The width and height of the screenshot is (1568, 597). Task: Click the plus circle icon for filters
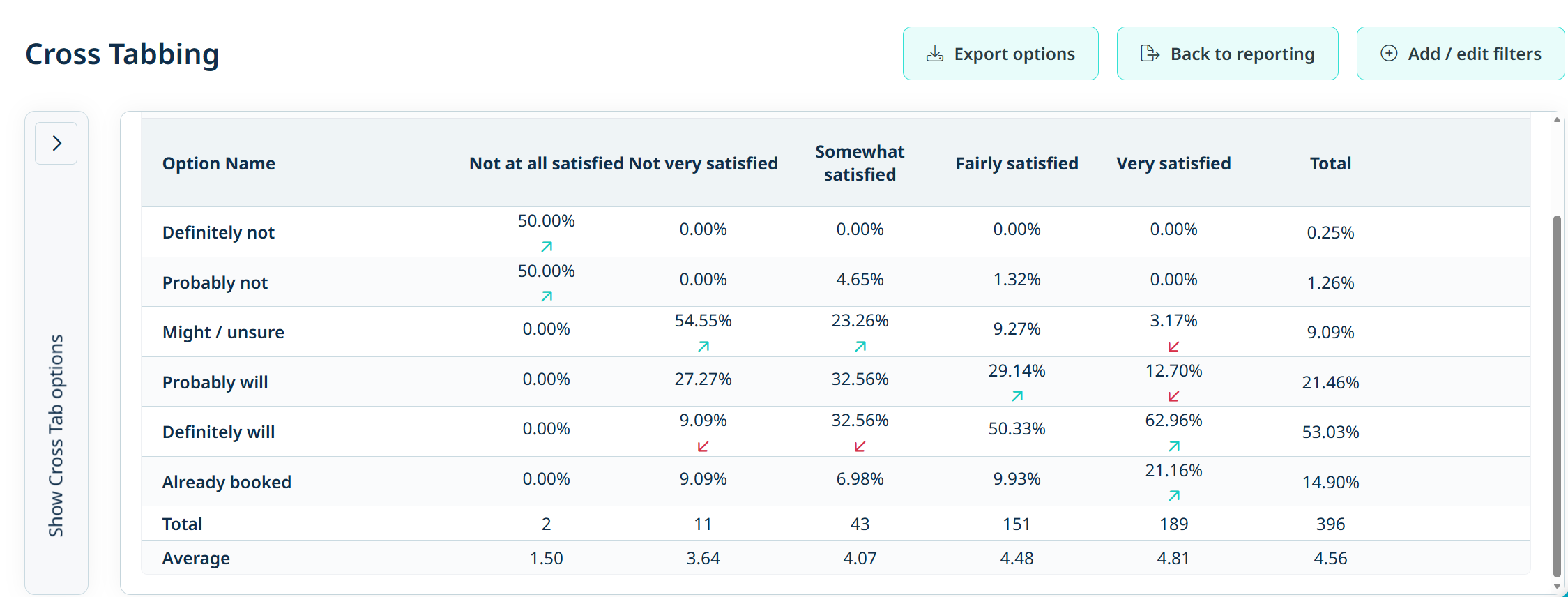pos(1389,54)
